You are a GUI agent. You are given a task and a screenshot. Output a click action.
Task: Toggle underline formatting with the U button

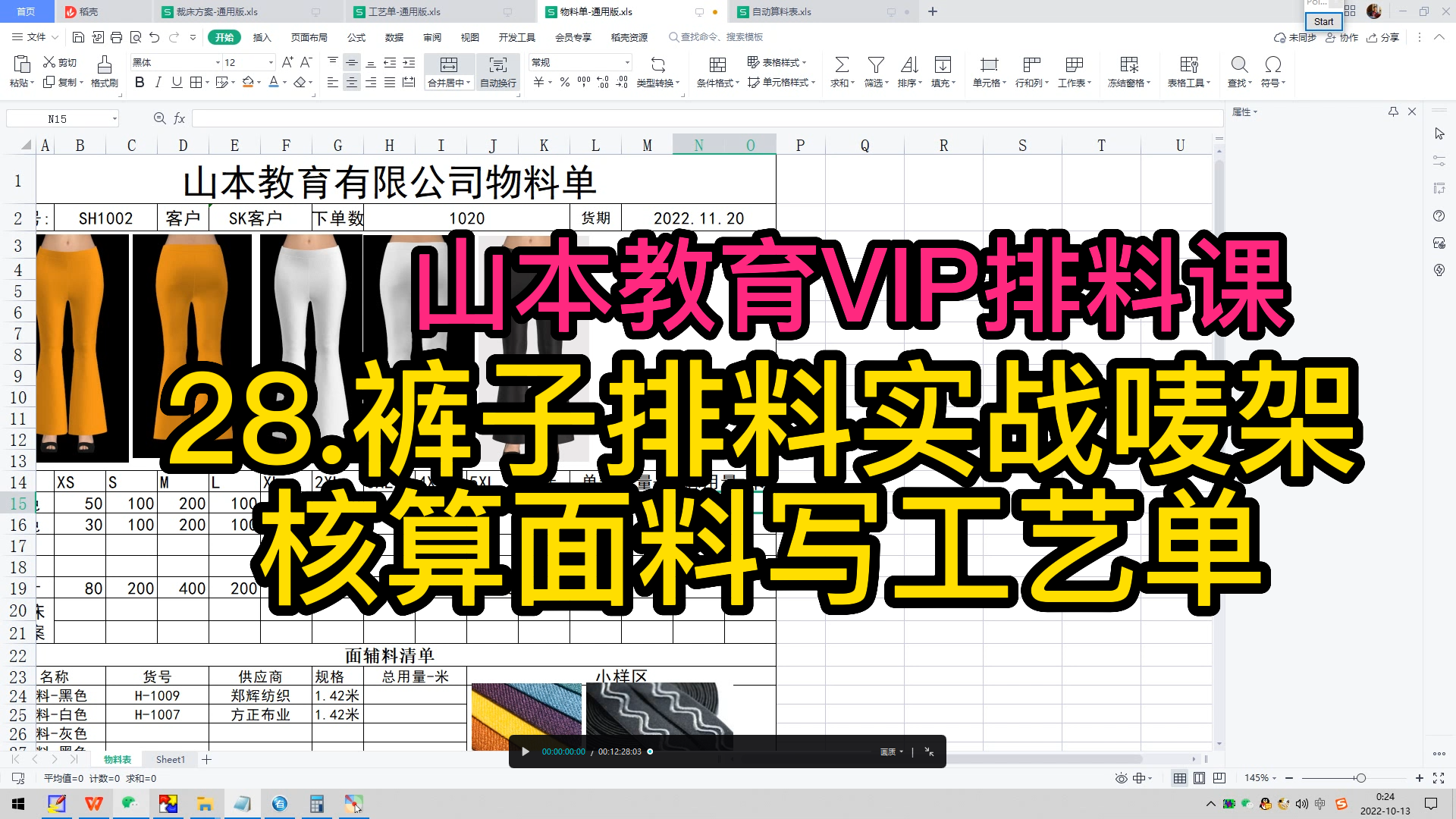tap(177, 83)
